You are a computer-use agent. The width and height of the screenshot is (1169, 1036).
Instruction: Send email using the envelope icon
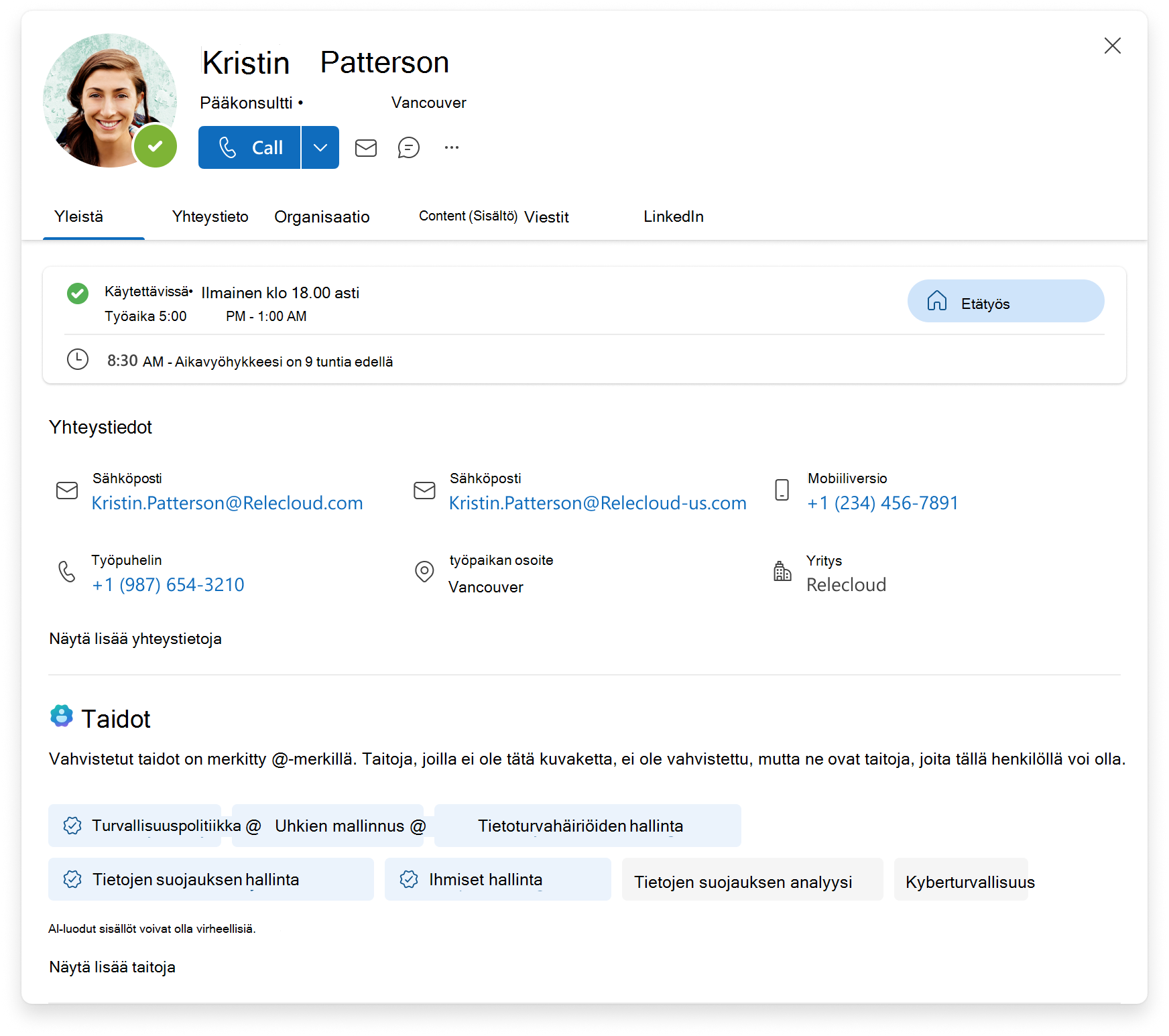coord(366,147)
